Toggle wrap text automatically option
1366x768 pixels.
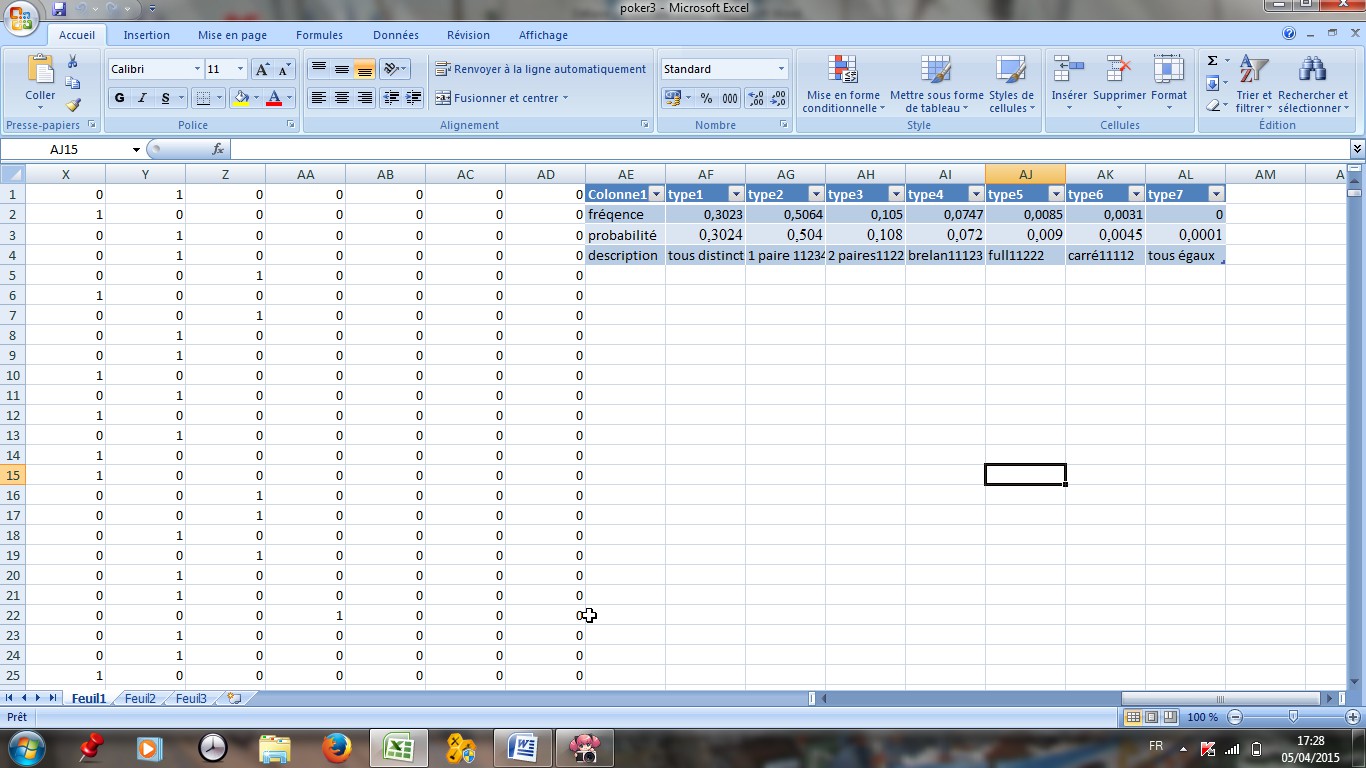coord(540,69)
